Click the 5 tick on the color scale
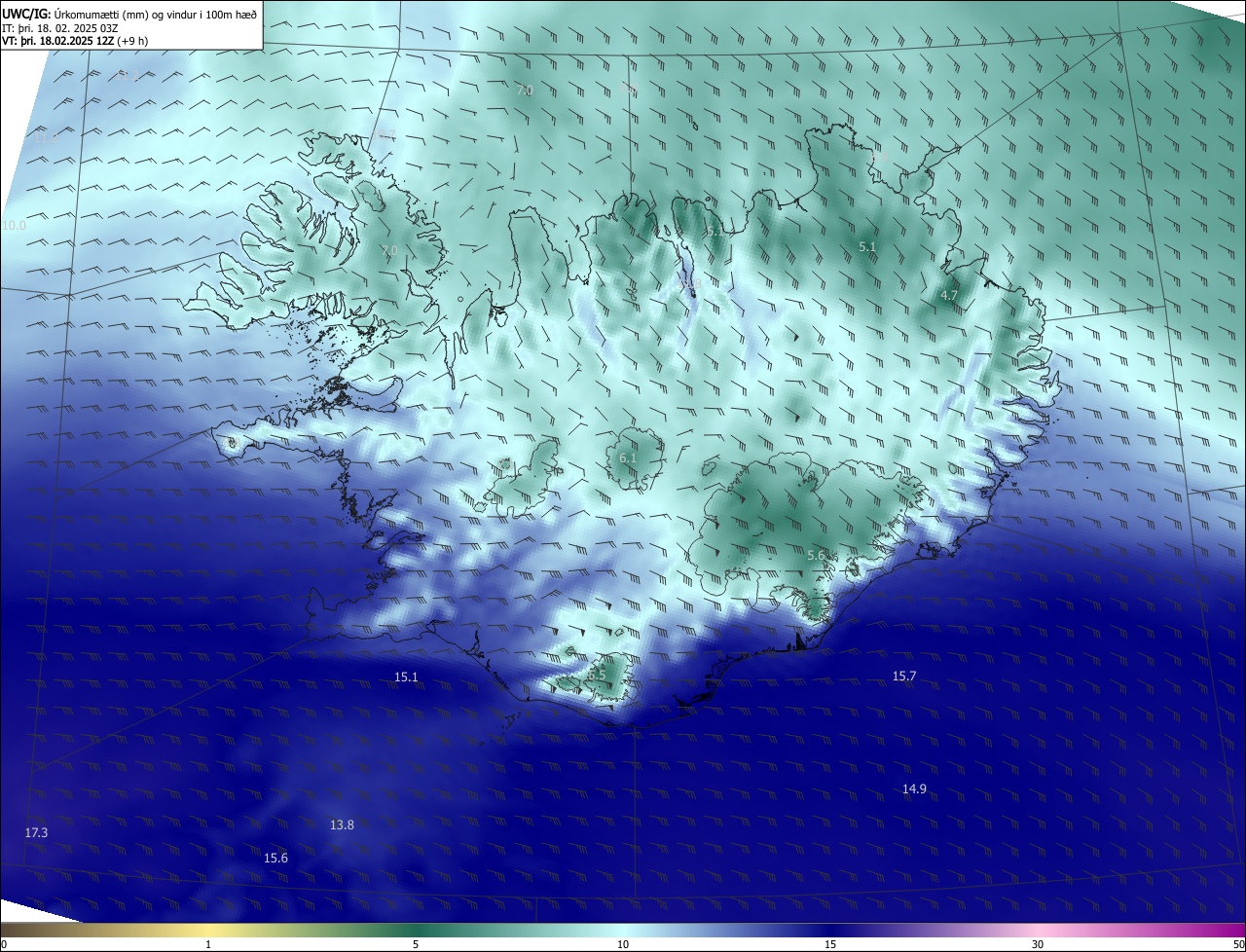 416,944
